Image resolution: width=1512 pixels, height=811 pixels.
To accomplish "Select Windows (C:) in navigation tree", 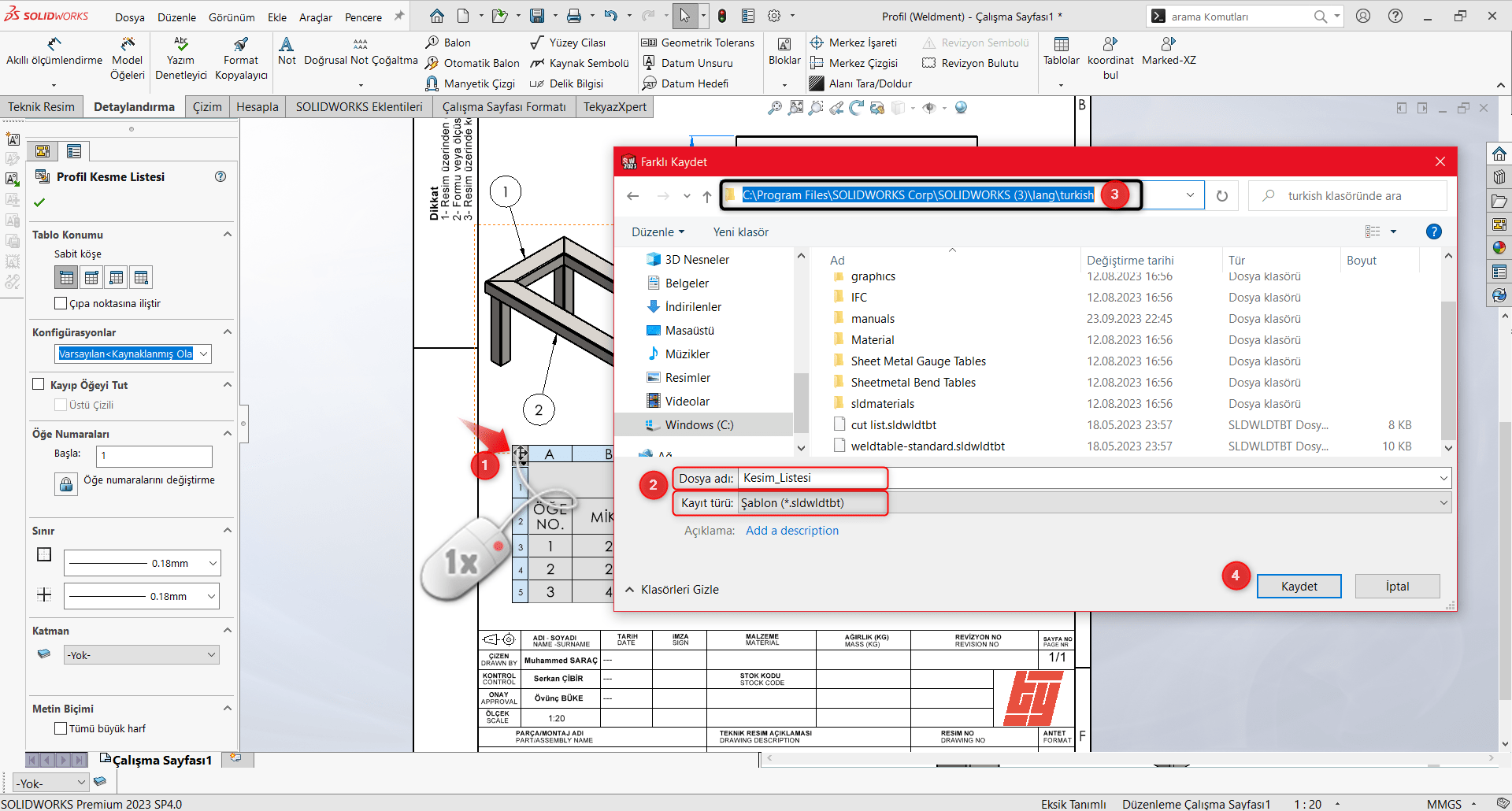I will point(699,424).
